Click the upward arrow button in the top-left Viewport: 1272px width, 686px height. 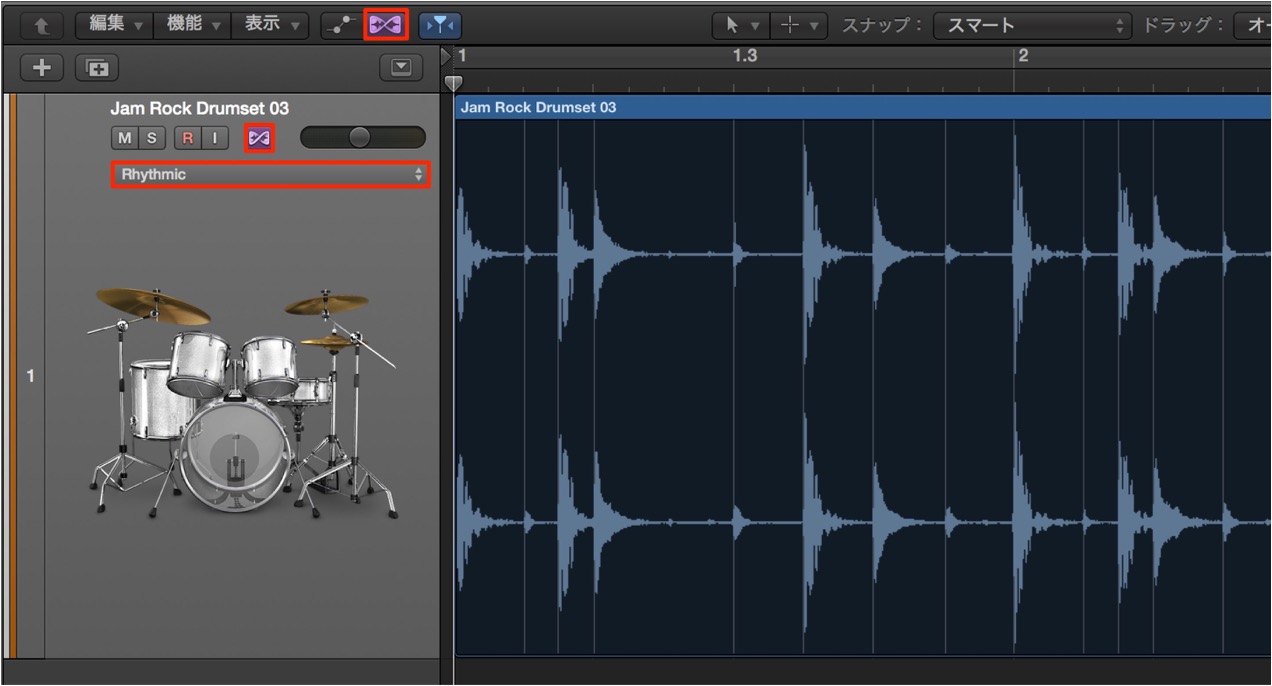tap(41, 24)
